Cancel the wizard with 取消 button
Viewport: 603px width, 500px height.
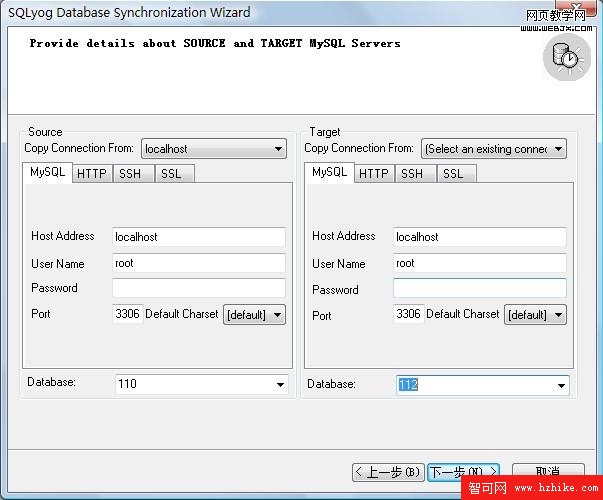[x=548, y=472]
